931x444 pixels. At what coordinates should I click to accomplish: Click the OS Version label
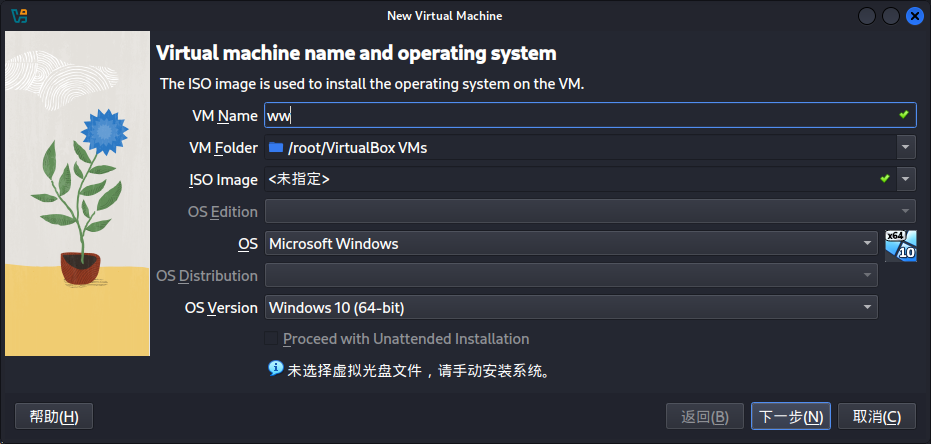(221, 308)
